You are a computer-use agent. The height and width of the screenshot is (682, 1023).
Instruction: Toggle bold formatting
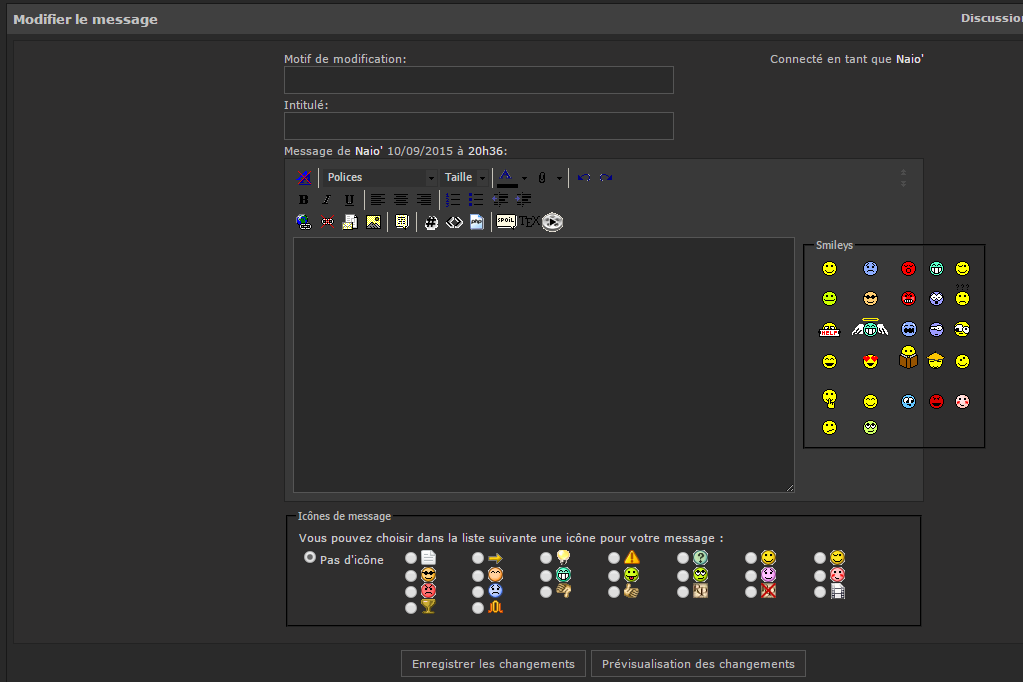(x=303, y=200)
